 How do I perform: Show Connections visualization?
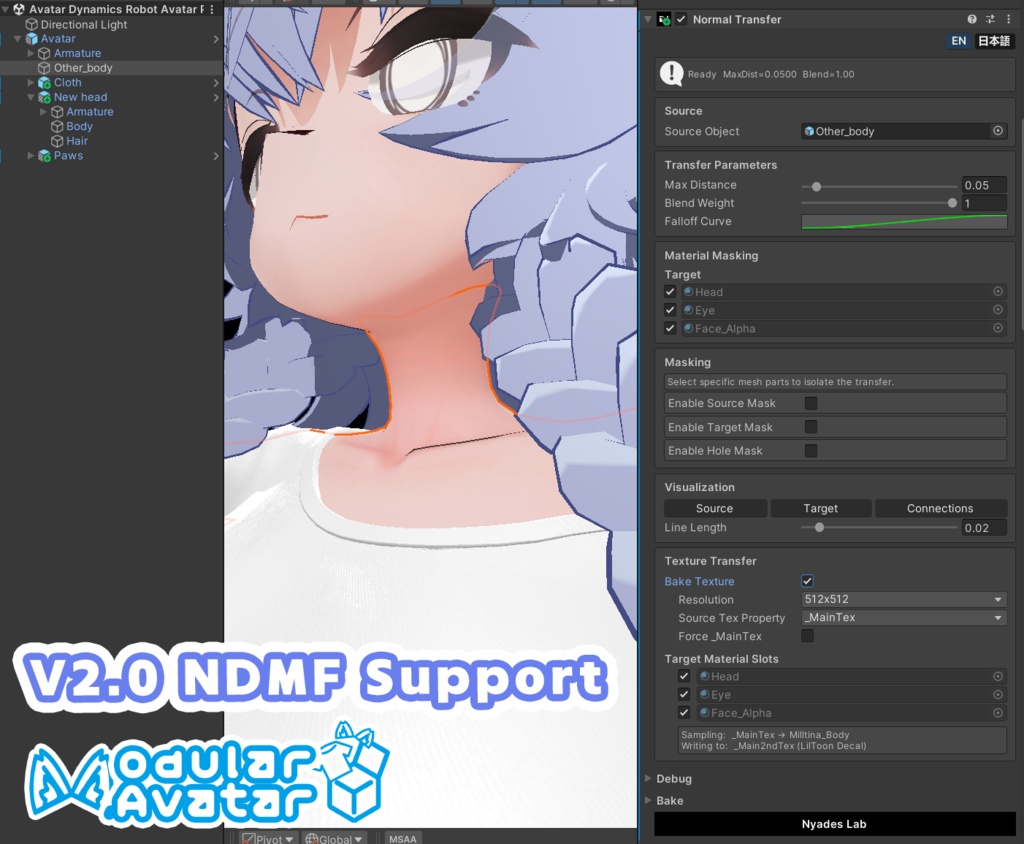coord(940,508)
